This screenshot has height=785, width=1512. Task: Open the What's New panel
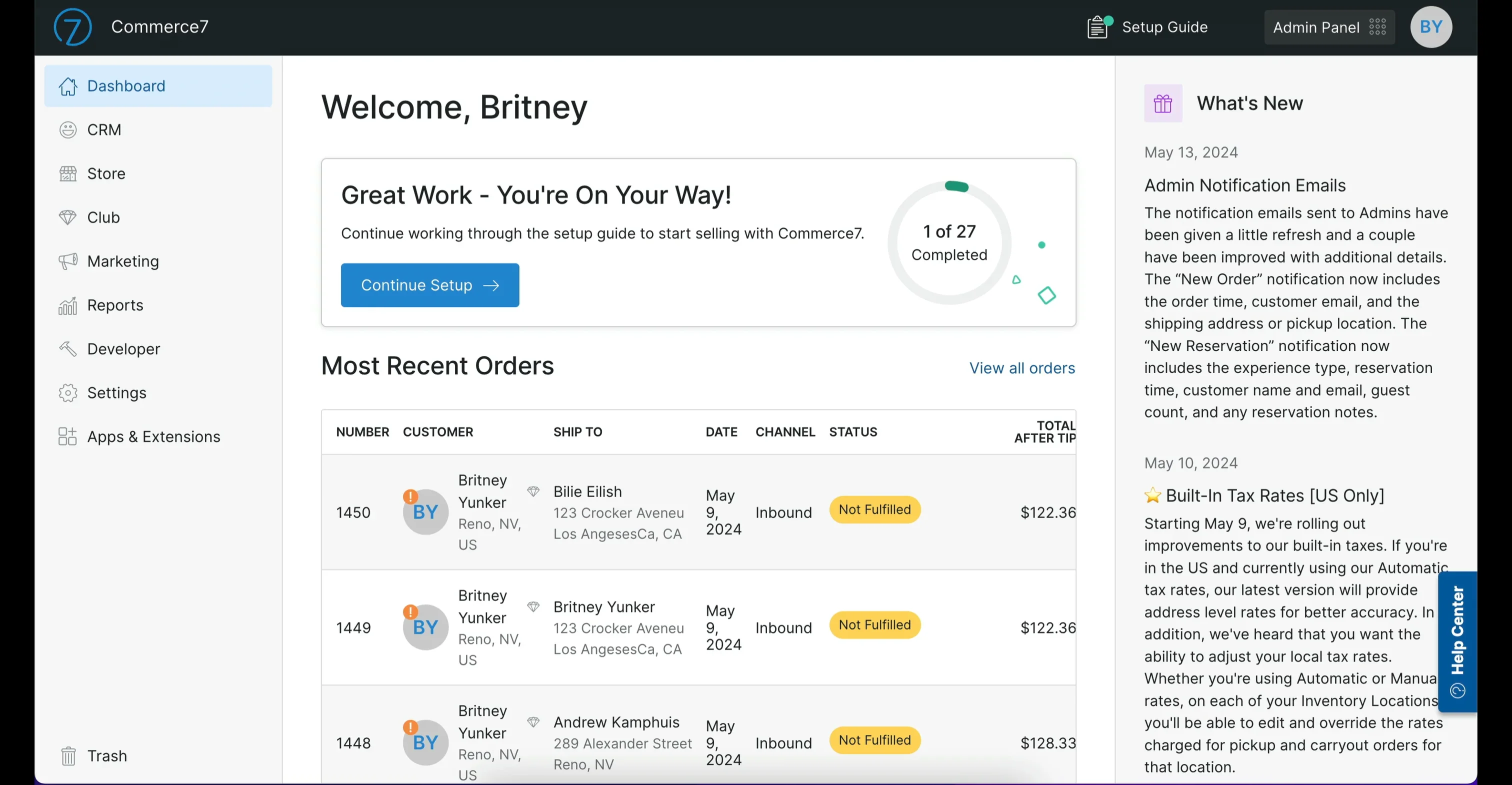pos(1249,103)
